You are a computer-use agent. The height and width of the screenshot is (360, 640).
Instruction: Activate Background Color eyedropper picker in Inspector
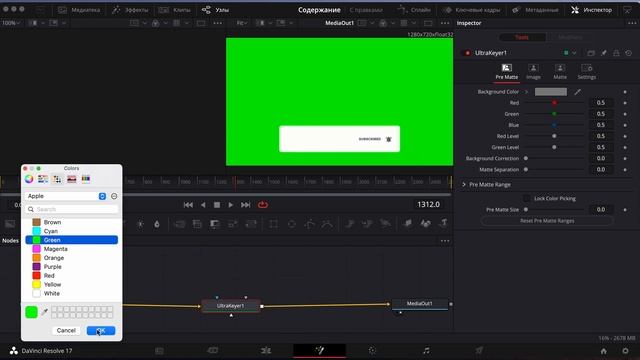[x=577, y=92]
